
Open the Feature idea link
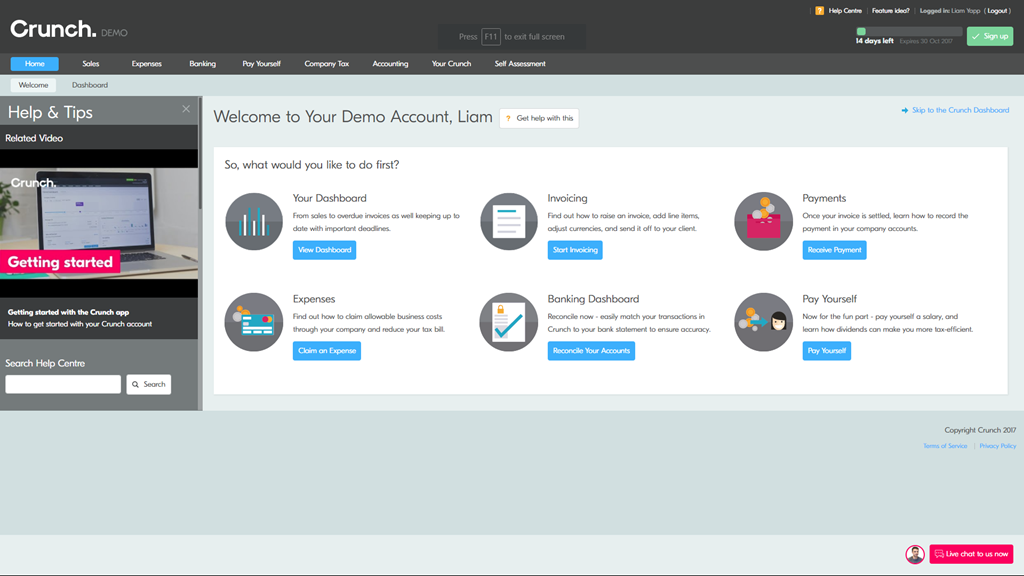pos(891,10)
